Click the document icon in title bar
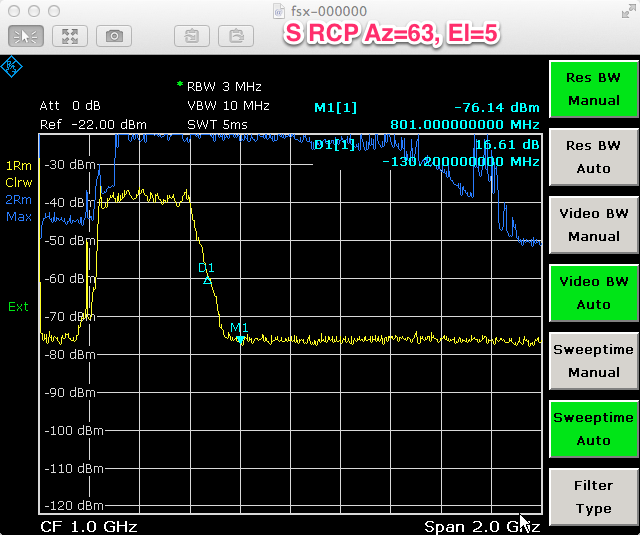The image size is (640, 535). pos(279,10)
